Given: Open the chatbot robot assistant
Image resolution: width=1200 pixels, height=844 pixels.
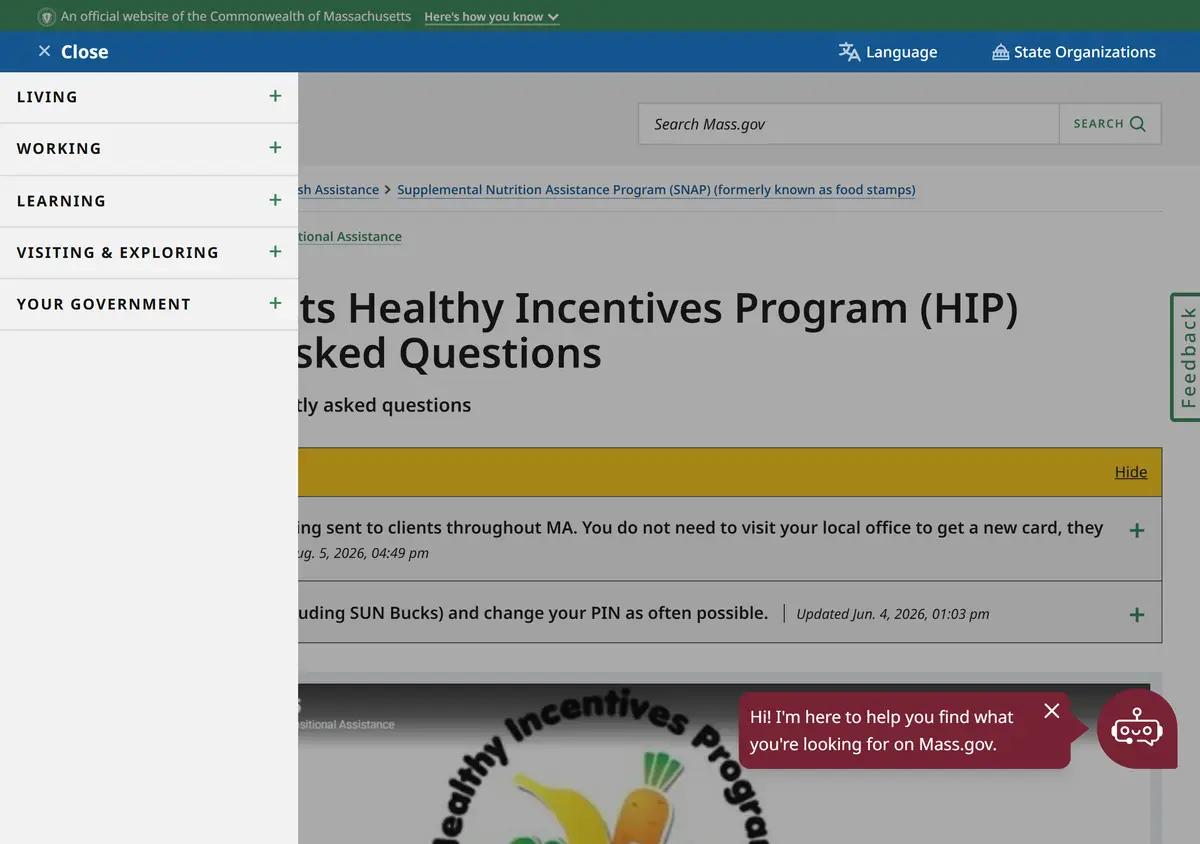Looking at the screenshot, I should point(1137,729).
